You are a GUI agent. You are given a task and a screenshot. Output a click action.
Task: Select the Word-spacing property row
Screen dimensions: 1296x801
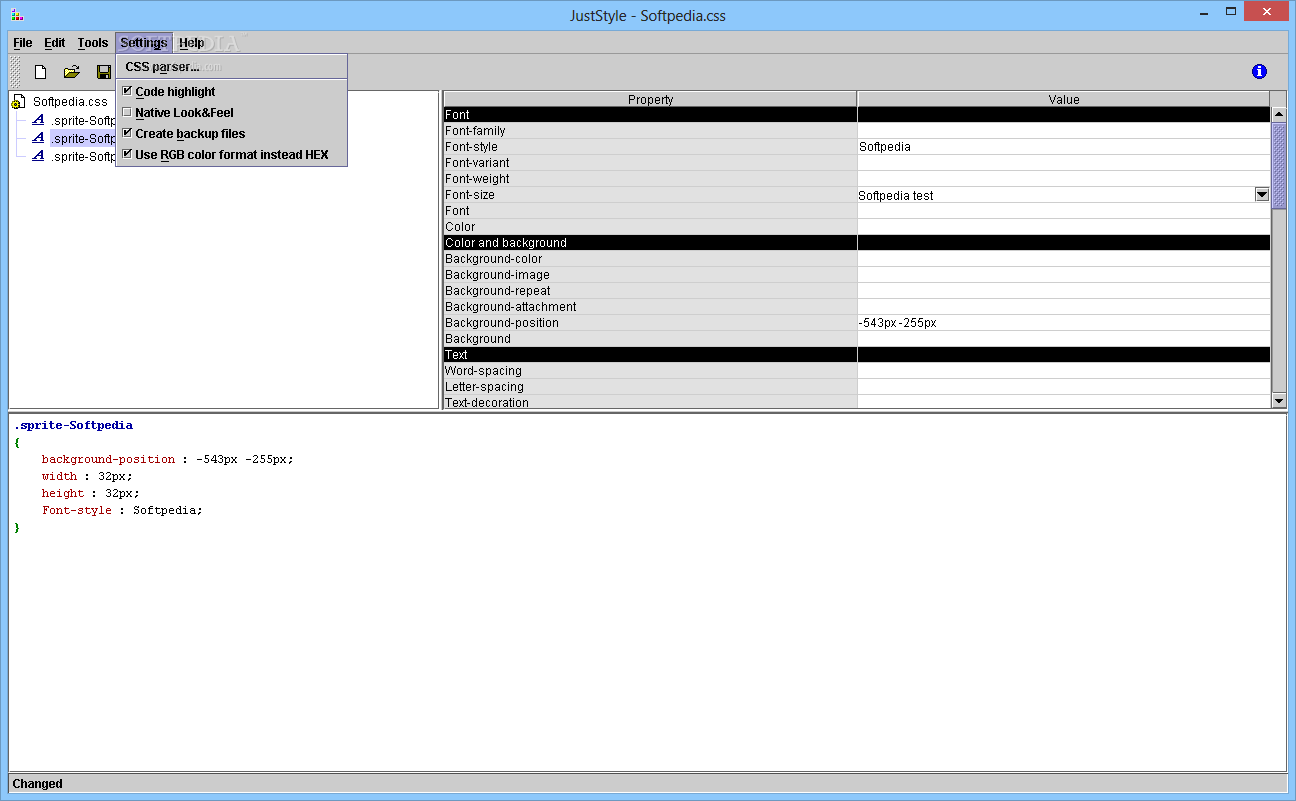pyautogui.click(x=650, y=371)
